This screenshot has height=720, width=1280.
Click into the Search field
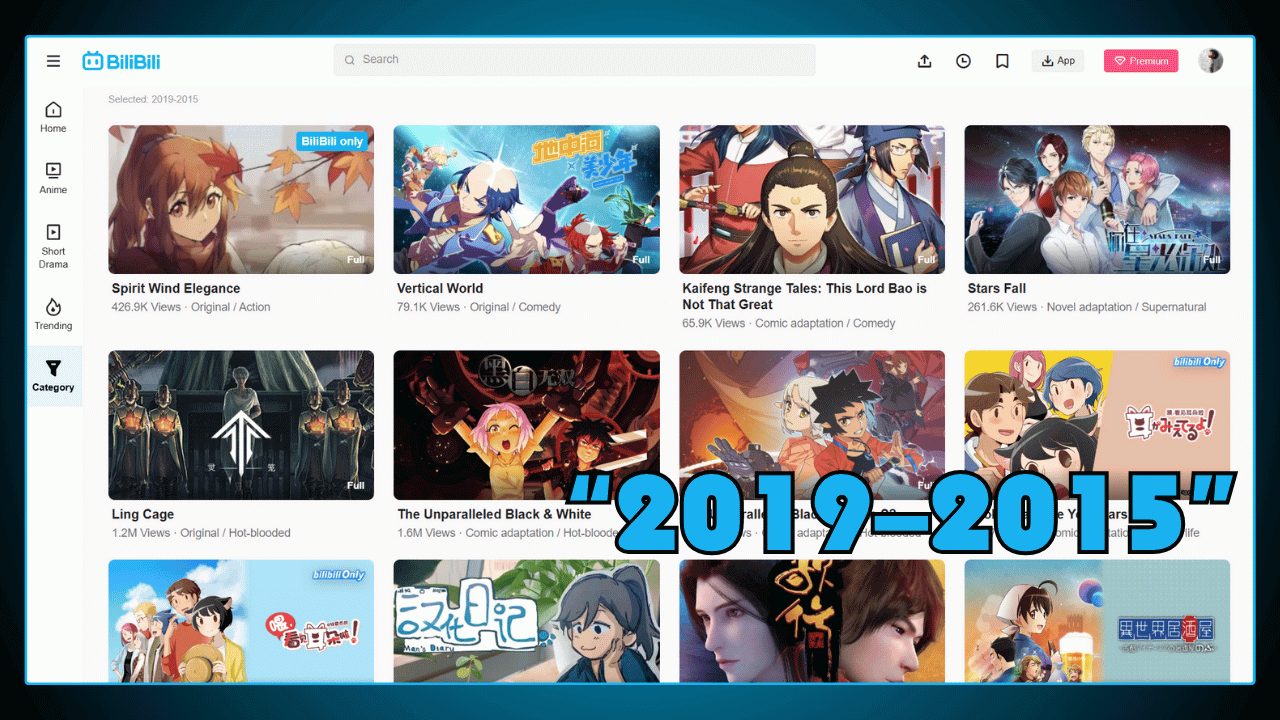pyautogui.click(x=575, y=60)
